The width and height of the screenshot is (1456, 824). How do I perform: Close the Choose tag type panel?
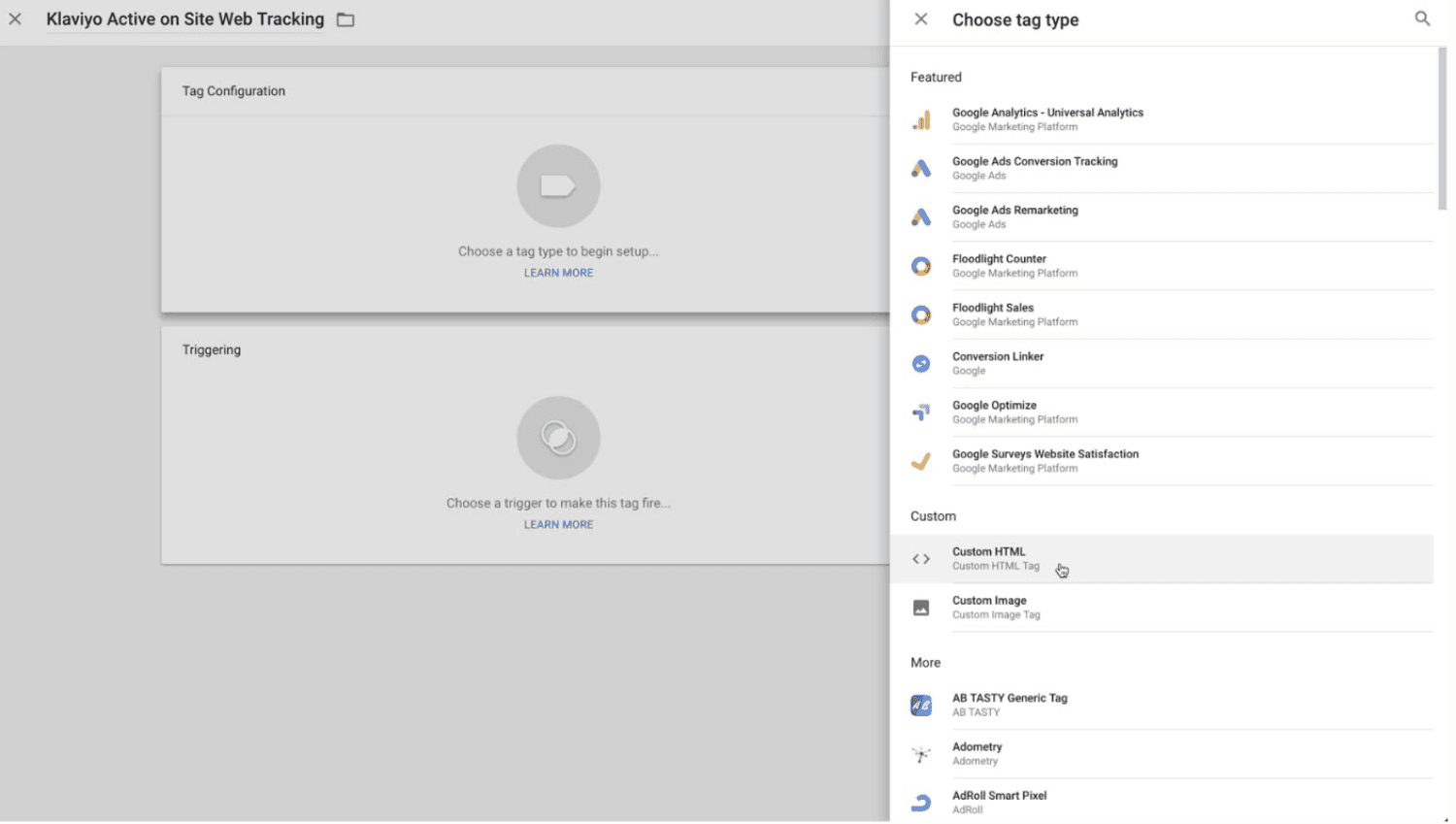click(x=921, y=19)
